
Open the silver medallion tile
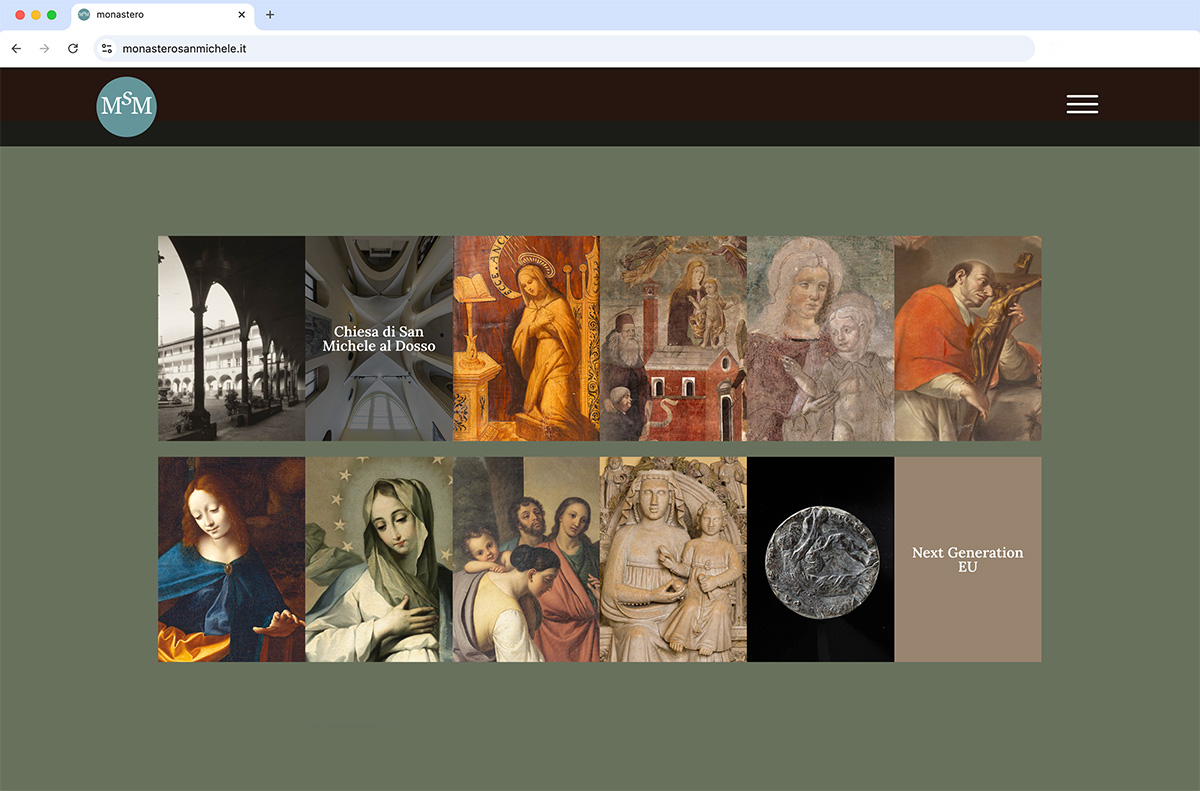(x=821, y=559)
